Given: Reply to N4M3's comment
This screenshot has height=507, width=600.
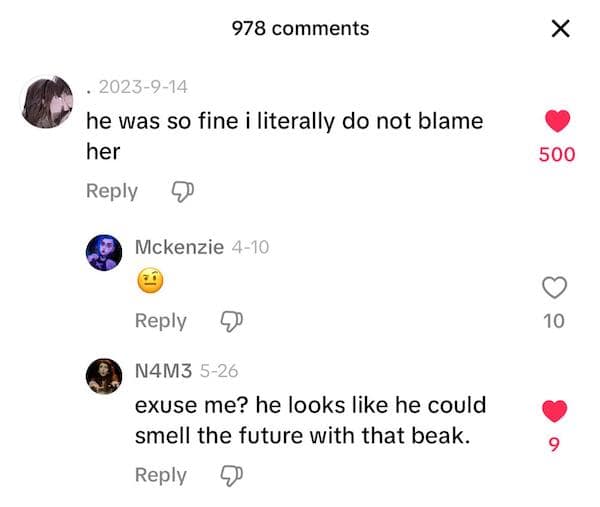Looking at the screenshot, I should click(x=161, y=475).
